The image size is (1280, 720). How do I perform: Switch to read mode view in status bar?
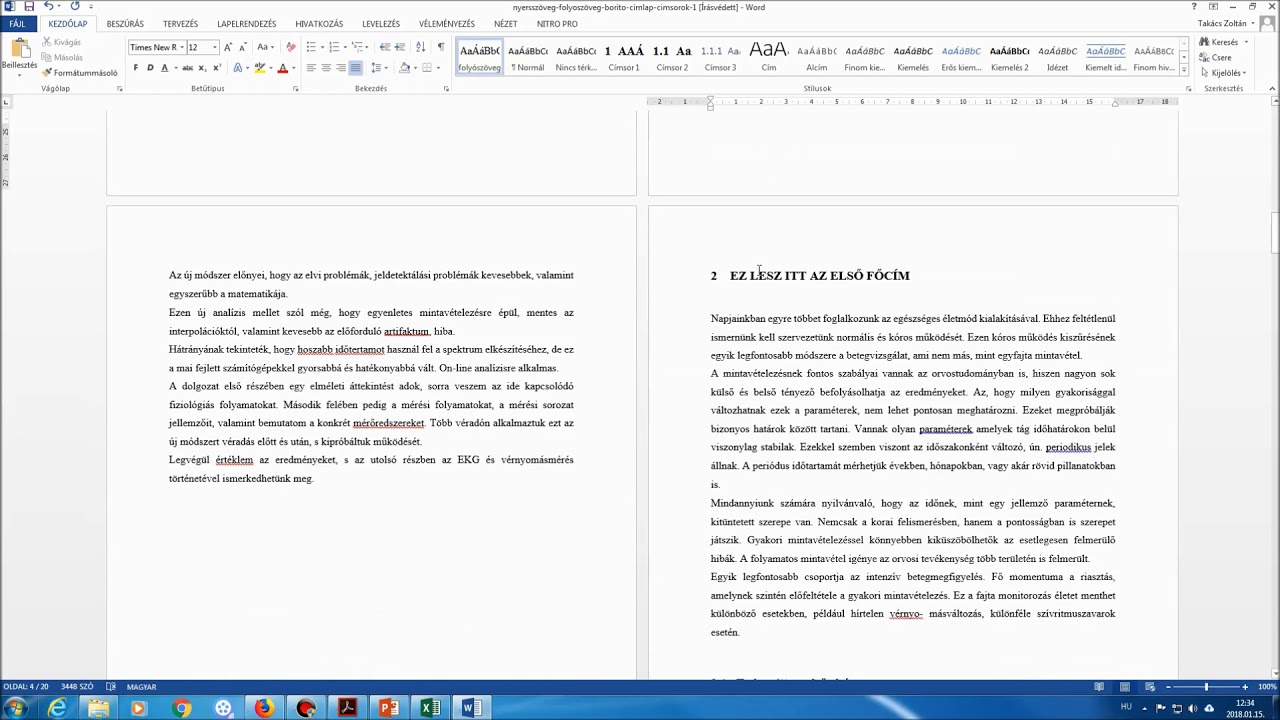coord(1099,687)
